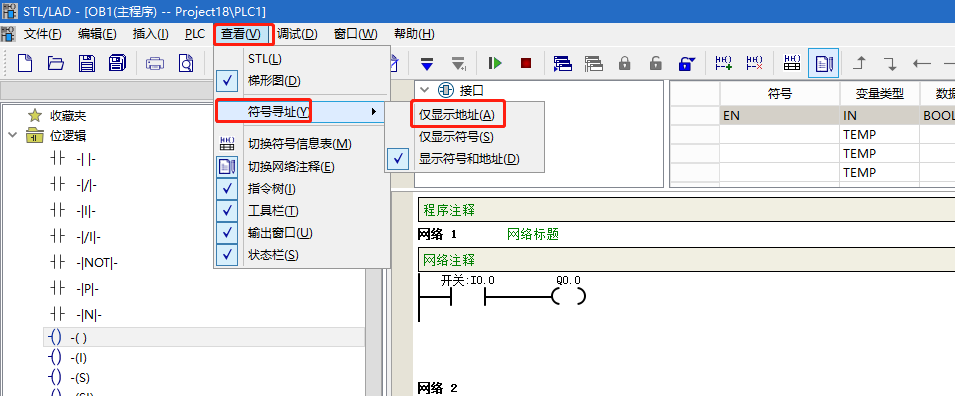955x396 pixels.
Task: Choose 切换符号信息表(M) menu entry
Action: (x=301, y=144)
